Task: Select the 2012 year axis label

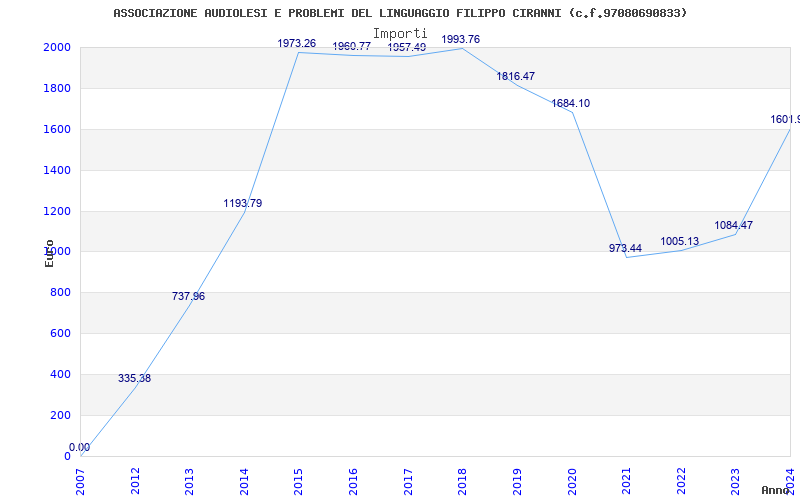Action: click(135, 482)
